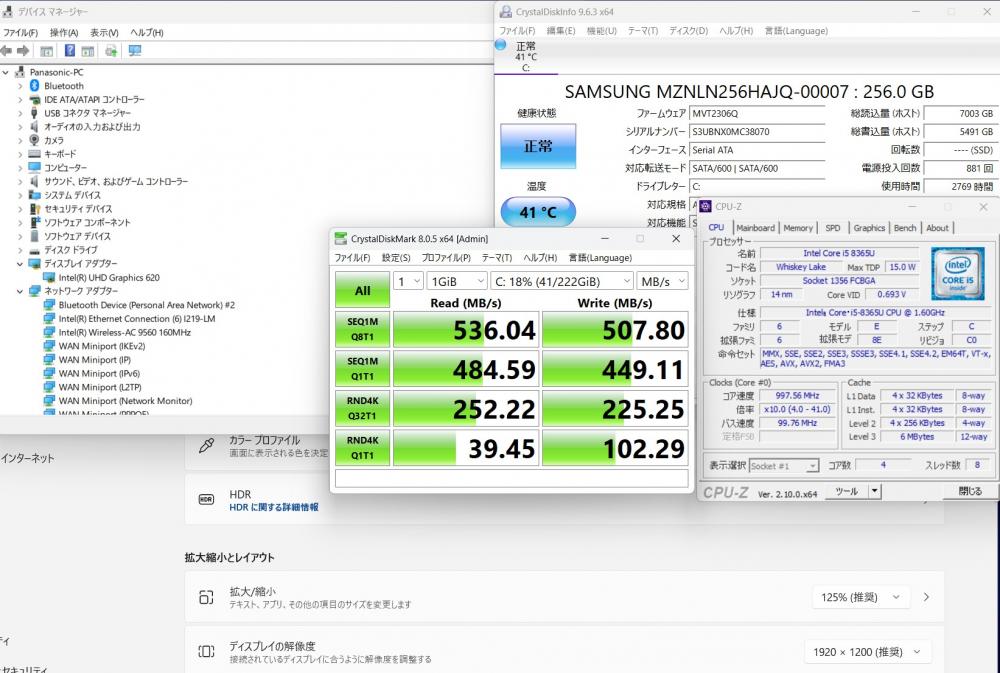Image resolution: width=1000 pixels, height=673 pixels.
Task: Click the ディスプレイの解像度 icon in Settings
Action: pos(206,651)
